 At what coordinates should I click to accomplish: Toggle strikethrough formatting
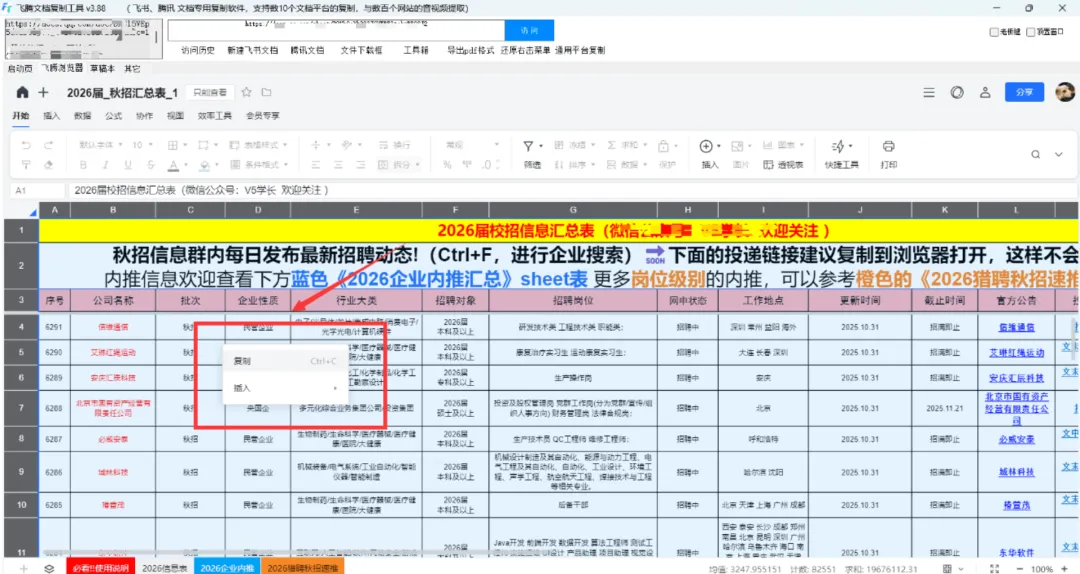(x=151, y=165)
